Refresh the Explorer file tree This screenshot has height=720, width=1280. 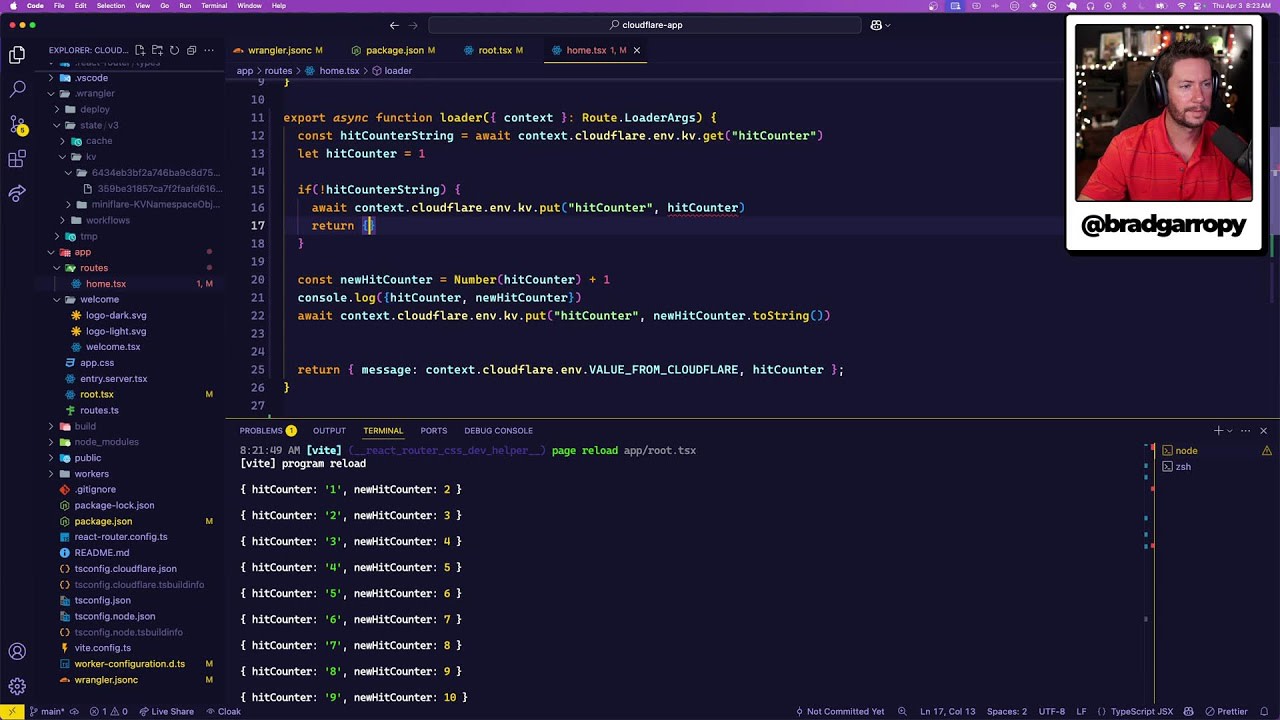(174, 50)
